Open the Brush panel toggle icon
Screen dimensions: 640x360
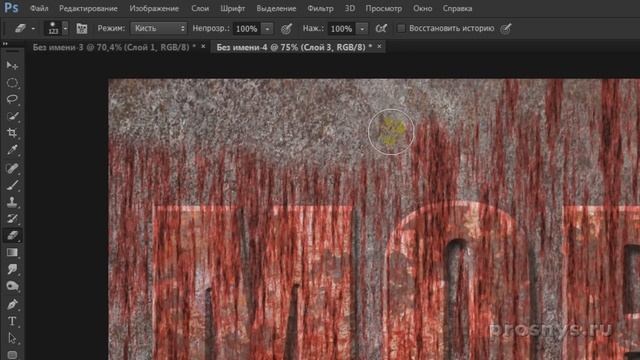tap(82, 29)
